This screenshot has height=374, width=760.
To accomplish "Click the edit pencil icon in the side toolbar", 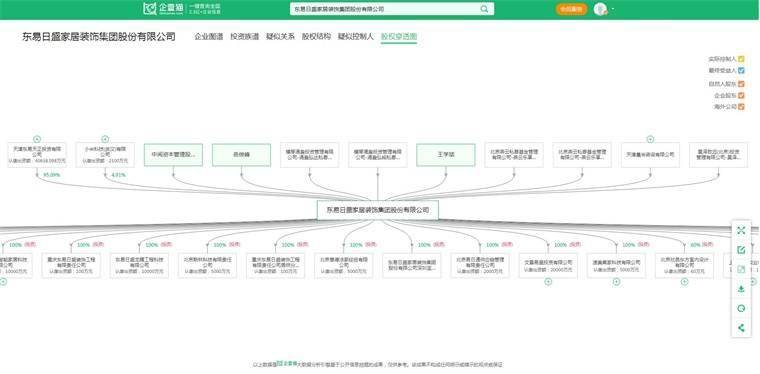I will (x=741, y=250).
